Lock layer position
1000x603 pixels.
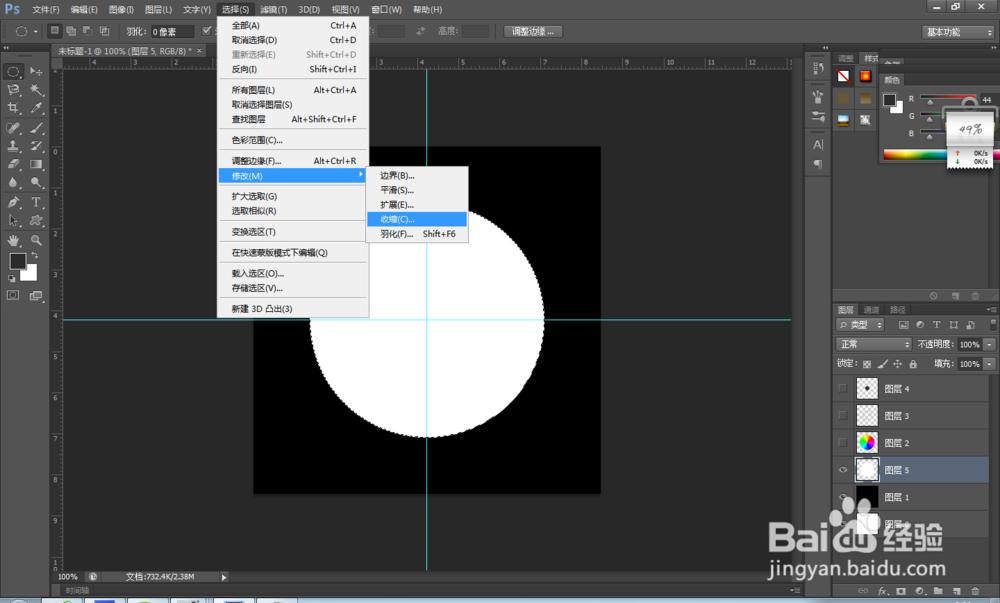[x=897, y=364]
